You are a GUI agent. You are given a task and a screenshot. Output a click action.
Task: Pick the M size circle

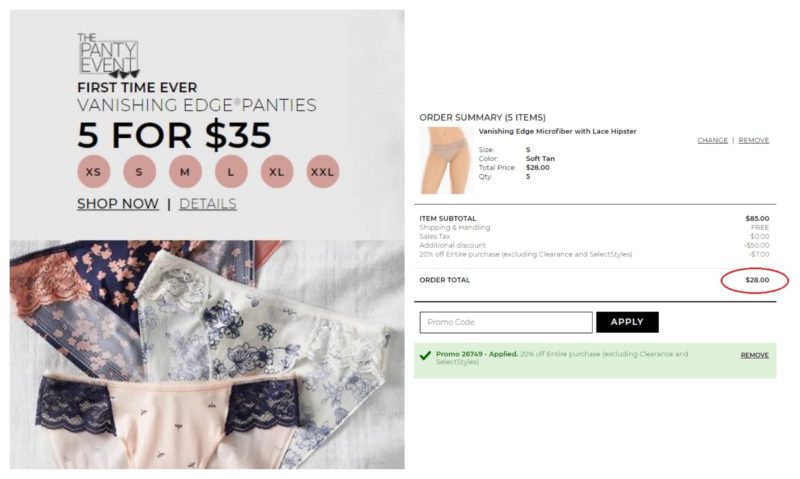pos(185,172)
